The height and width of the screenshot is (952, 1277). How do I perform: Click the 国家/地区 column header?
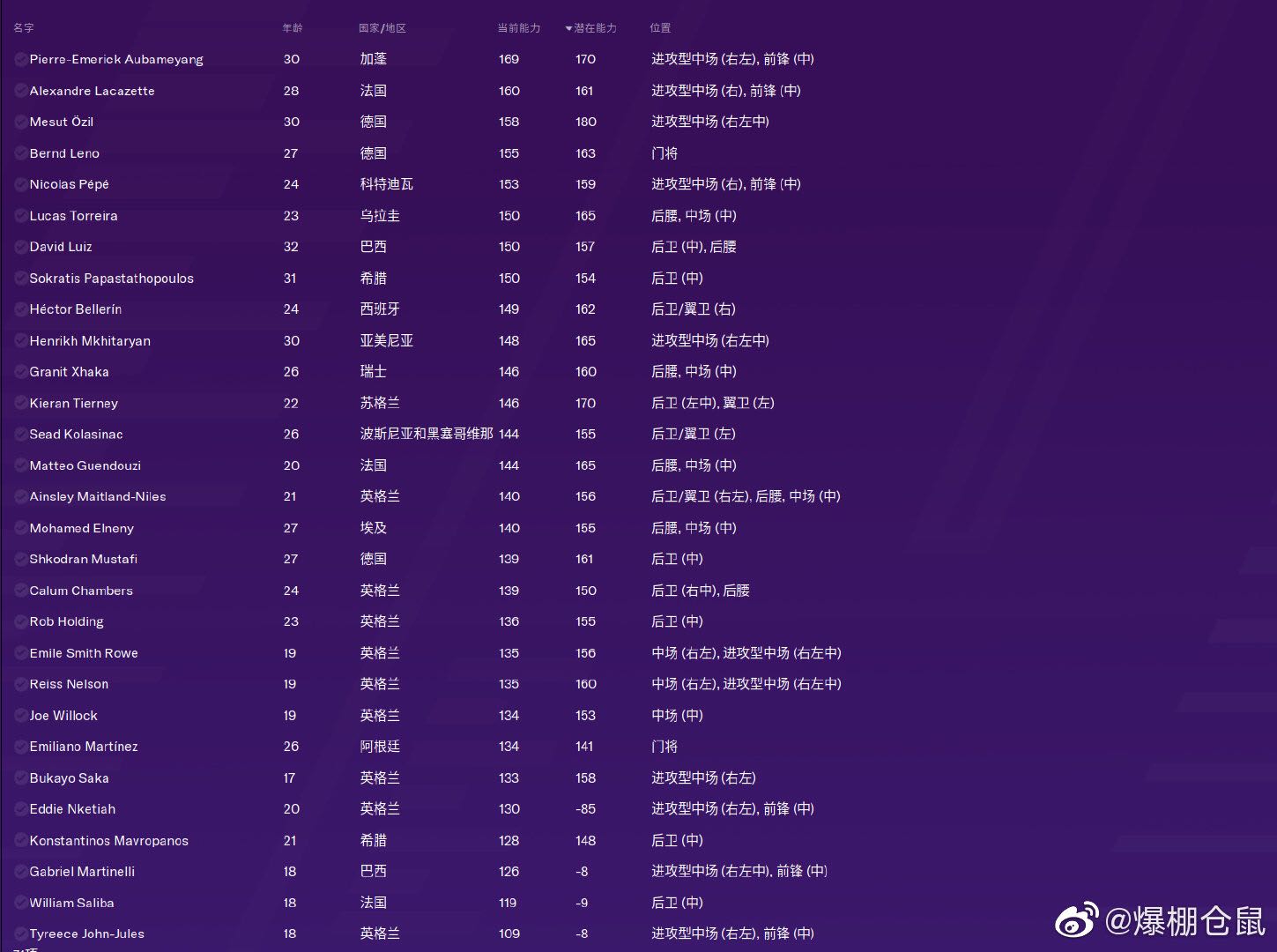coord(382,28)
